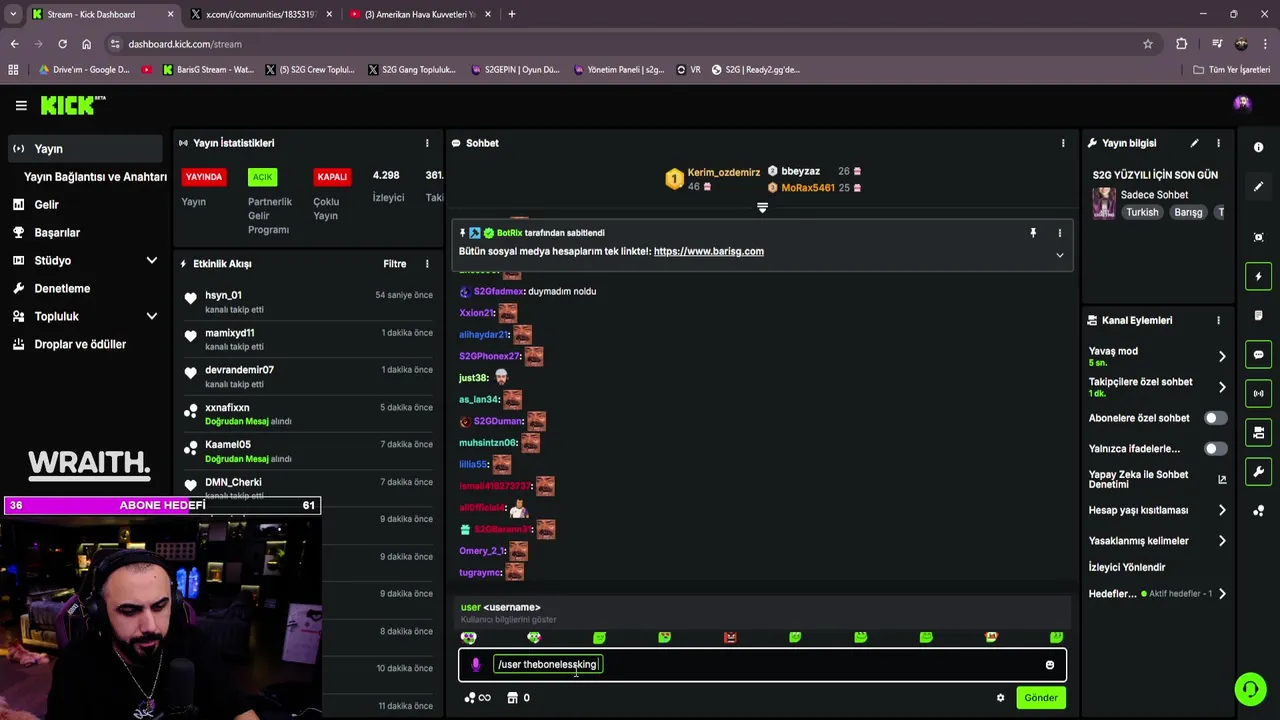1280x720 pixels.
Task: Click the Kick logo
Action: click(72, 105)
